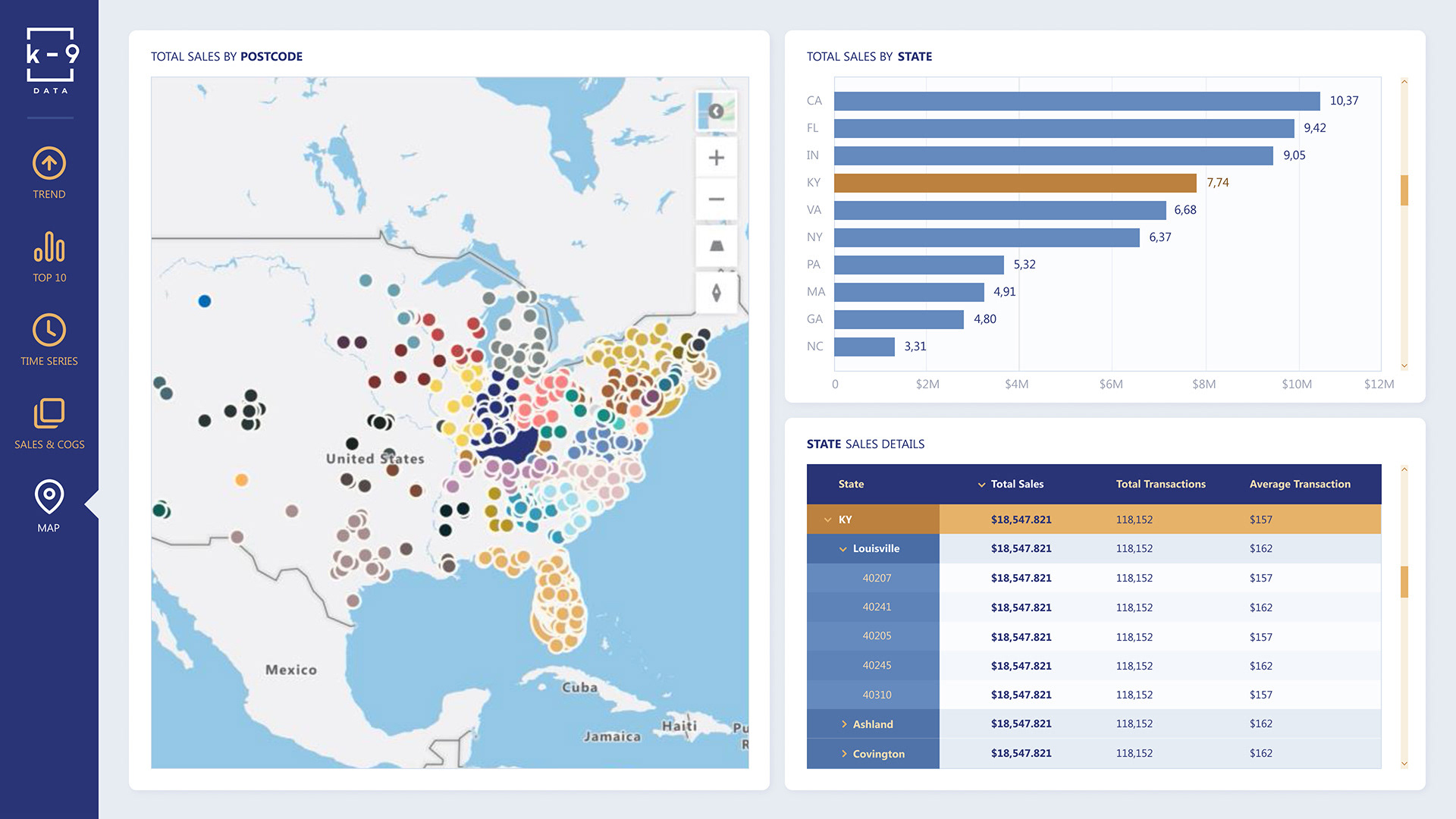Open the Trend view icon

coord(49,164)
